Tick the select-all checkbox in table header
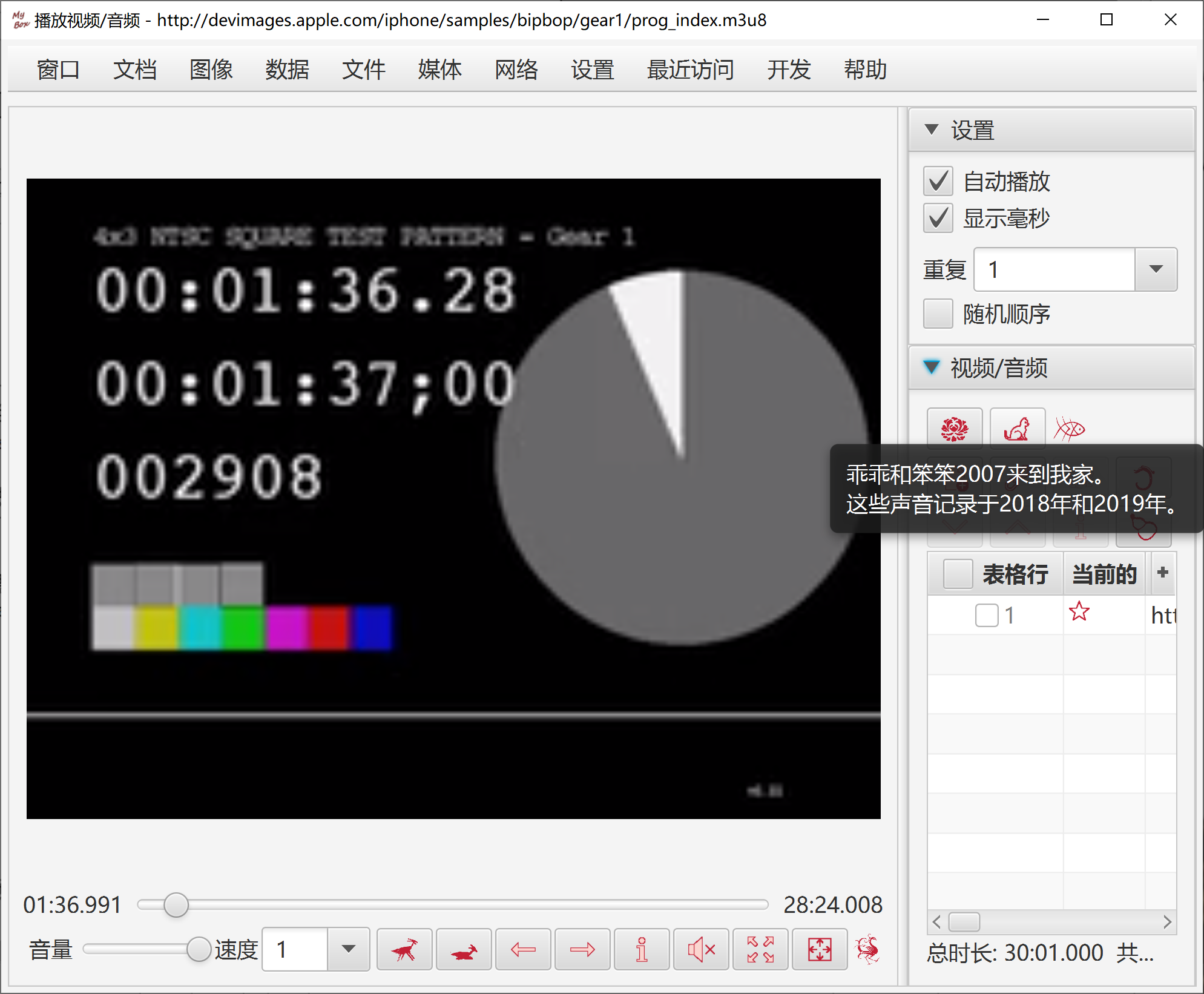The width and height of the screenshot is (1204, 994). point(958,573)
